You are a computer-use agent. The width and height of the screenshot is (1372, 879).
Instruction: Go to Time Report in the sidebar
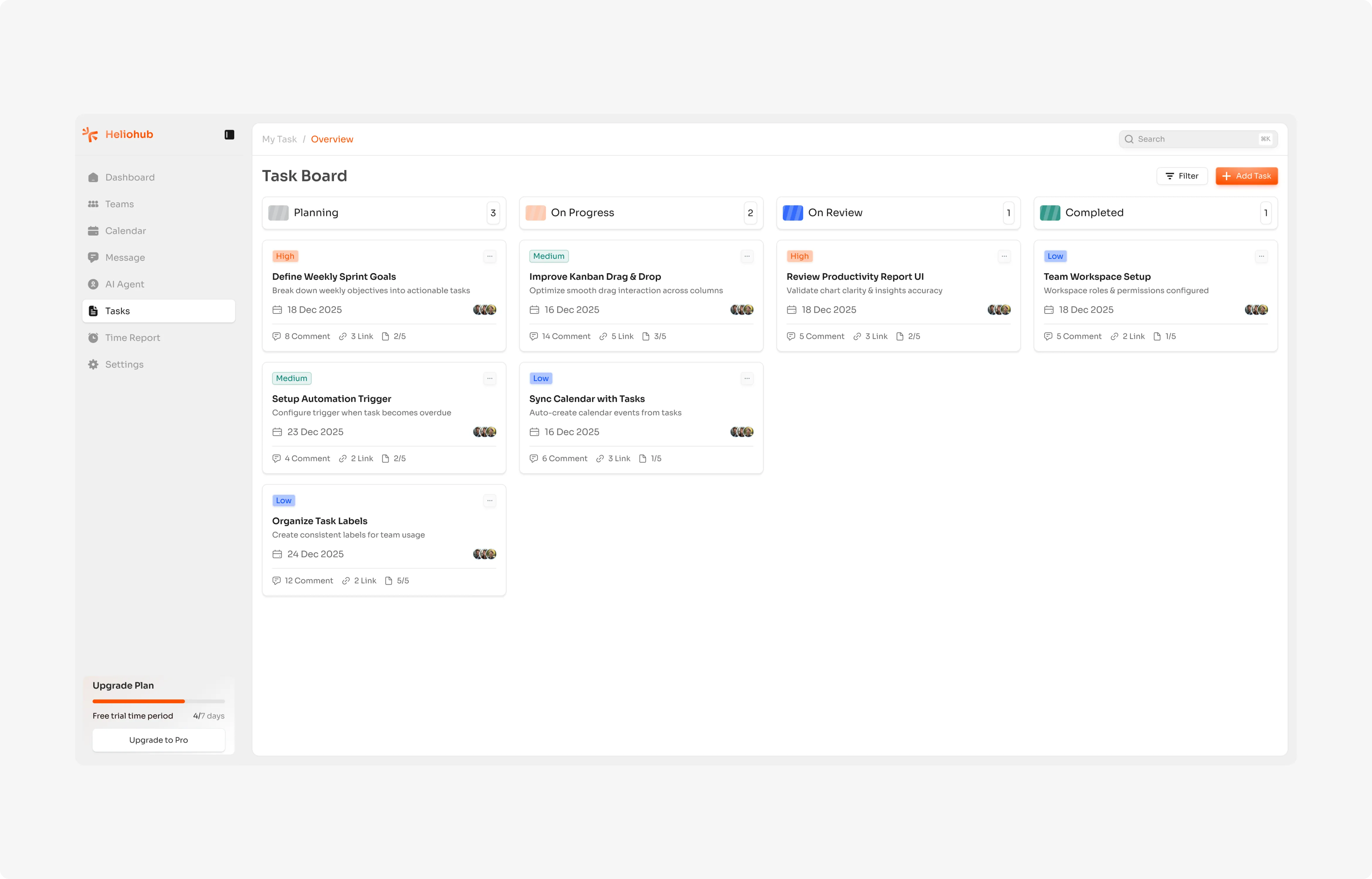click(x=133, y=338)
